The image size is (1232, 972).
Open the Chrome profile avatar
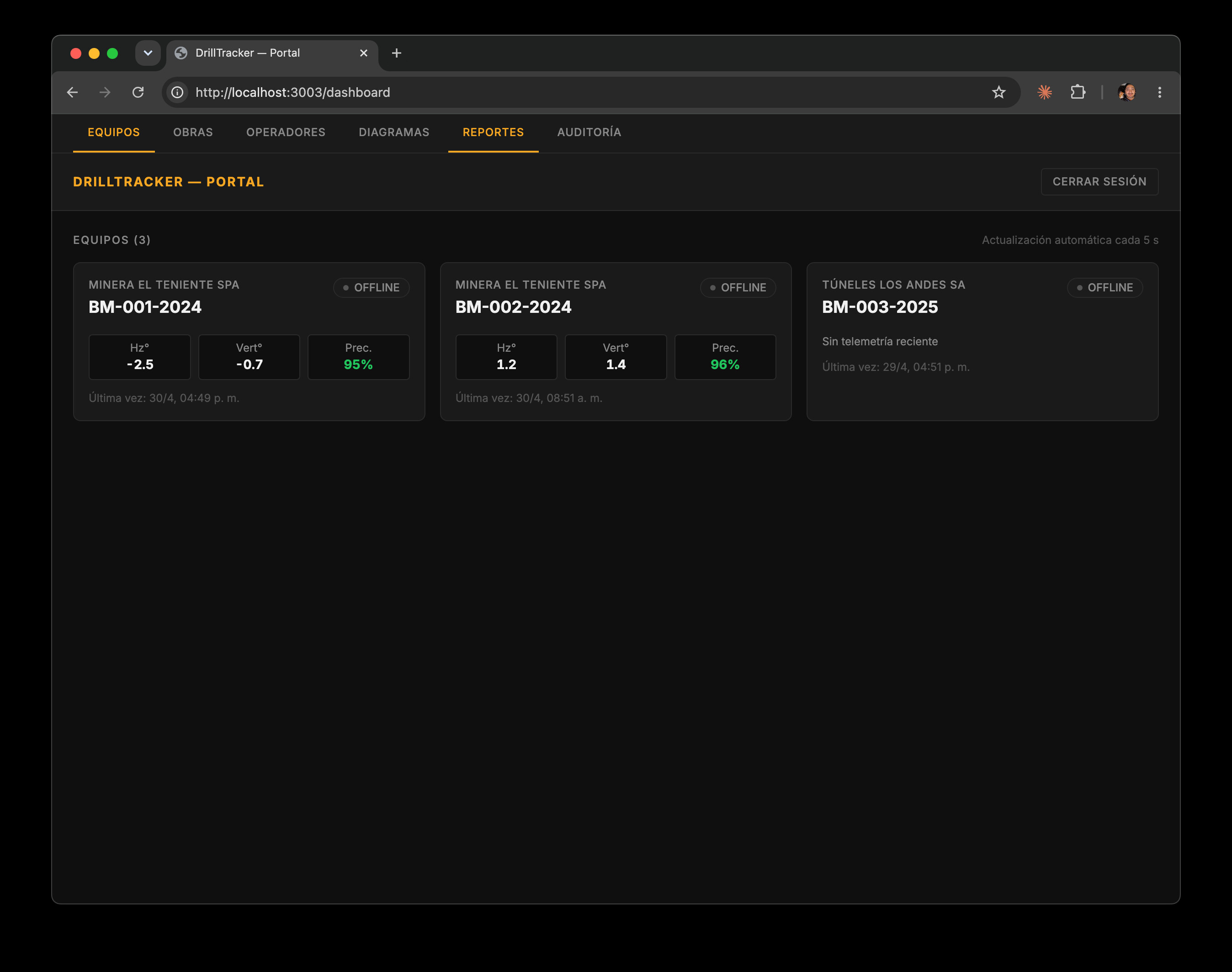coord(1127,92)
